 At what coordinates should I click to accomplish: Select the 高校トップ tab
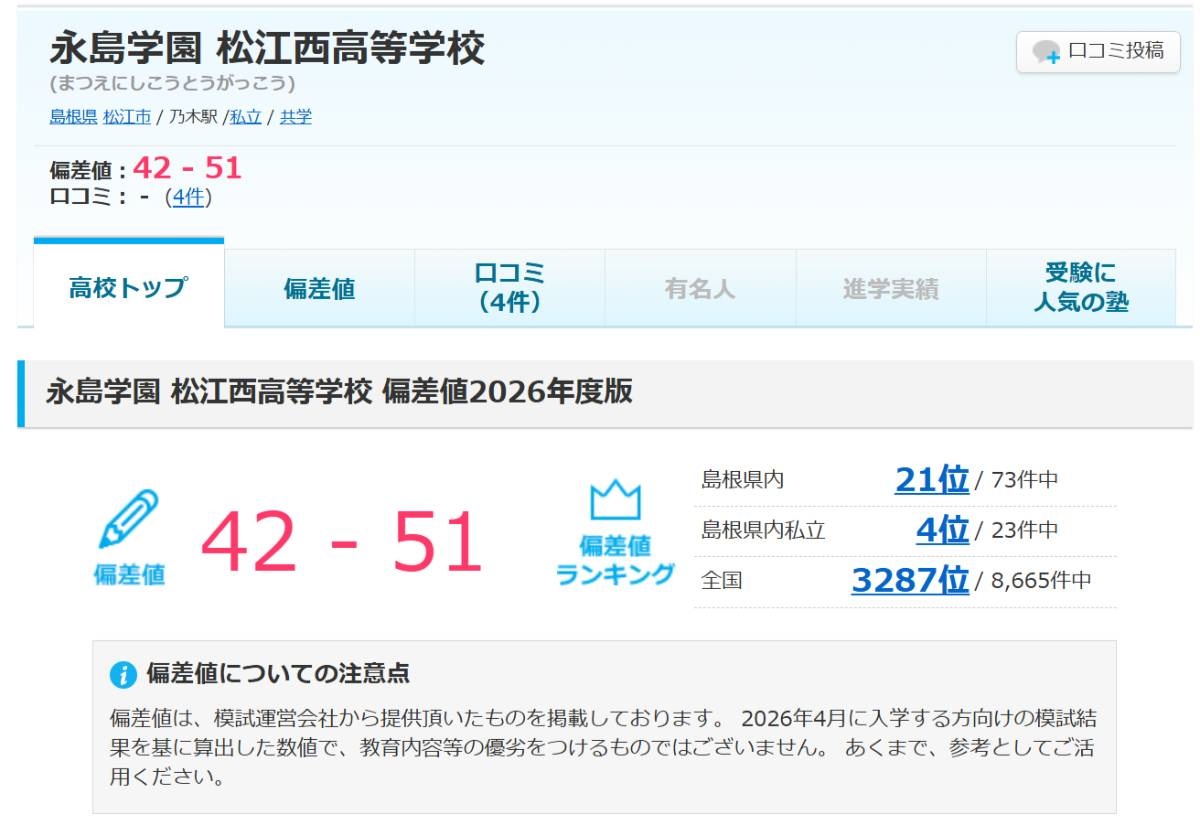(128, 288)
